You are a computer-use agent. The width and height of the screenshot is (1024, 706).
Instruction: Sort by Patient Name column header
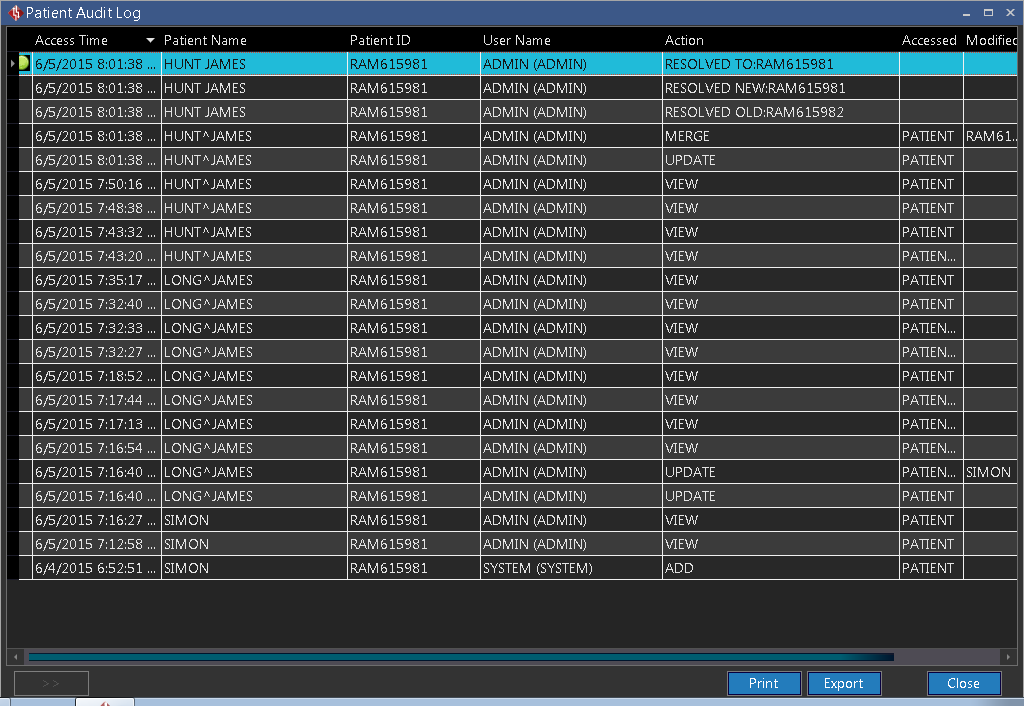(x=205, y=41)
